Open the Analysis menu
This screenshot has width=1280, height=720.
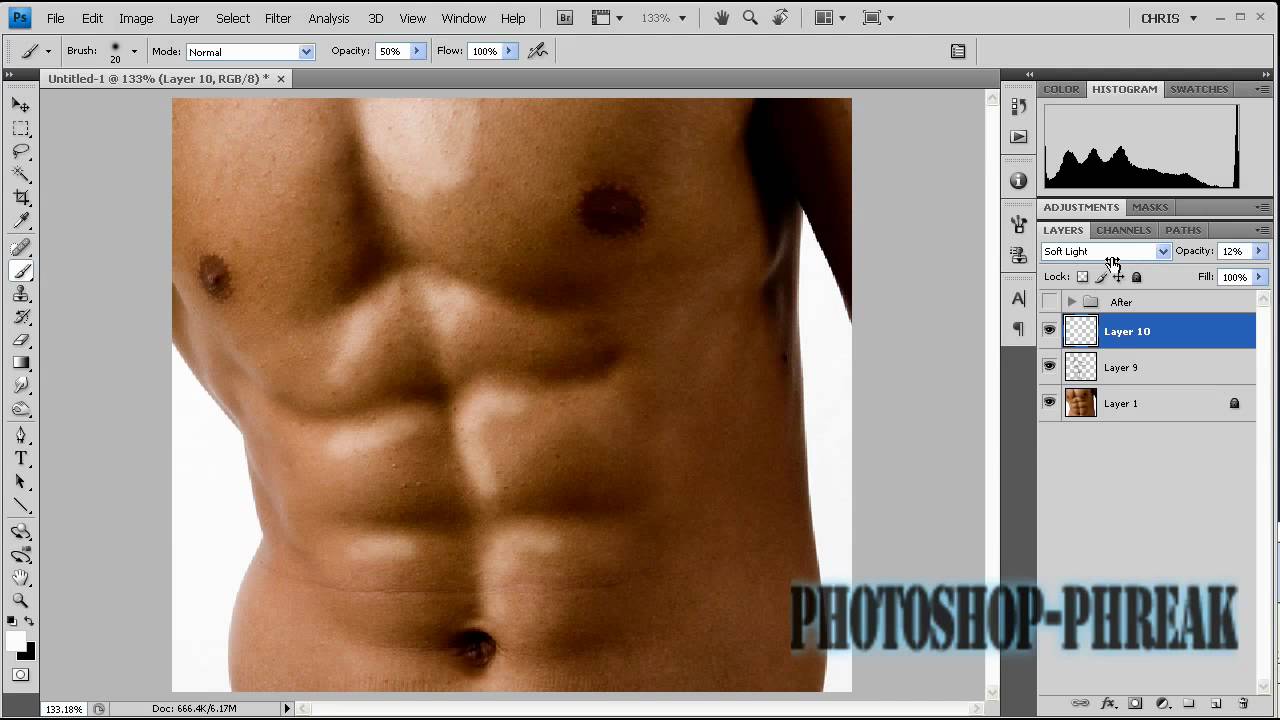(329, 18)
